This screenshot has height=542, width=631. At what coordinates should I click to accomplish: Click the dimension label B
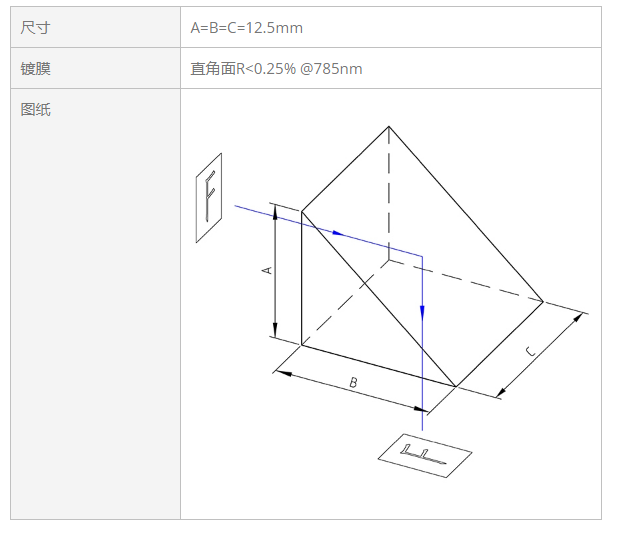353,382
